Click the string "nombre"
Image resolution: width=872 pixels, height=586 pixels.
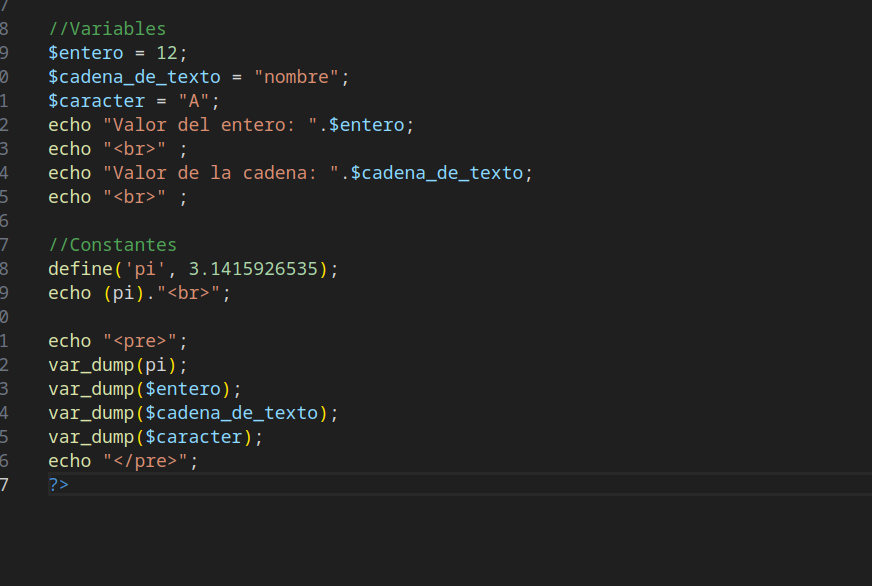click(300, 76)
